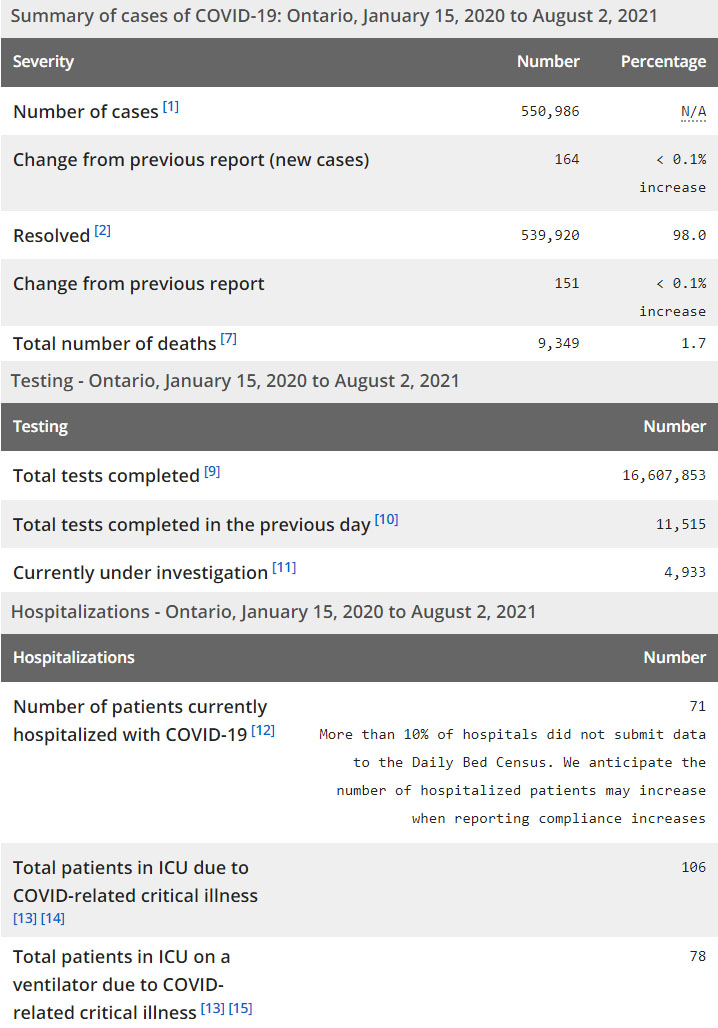
Task: Click the Severity column header
Action: [43, 62]
